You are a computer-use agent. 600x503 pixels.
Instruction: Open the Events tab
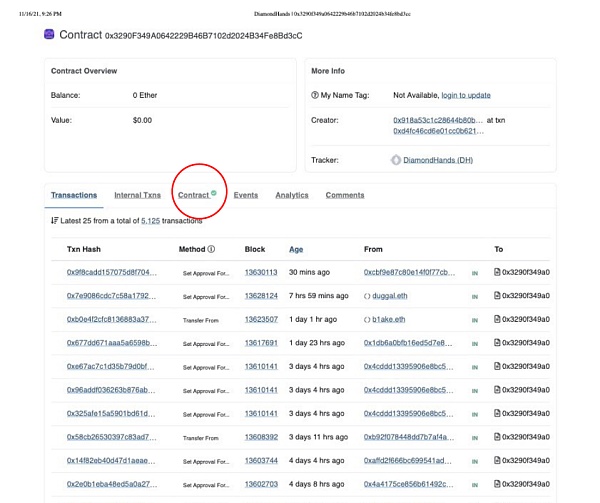(x=246, y=195)
